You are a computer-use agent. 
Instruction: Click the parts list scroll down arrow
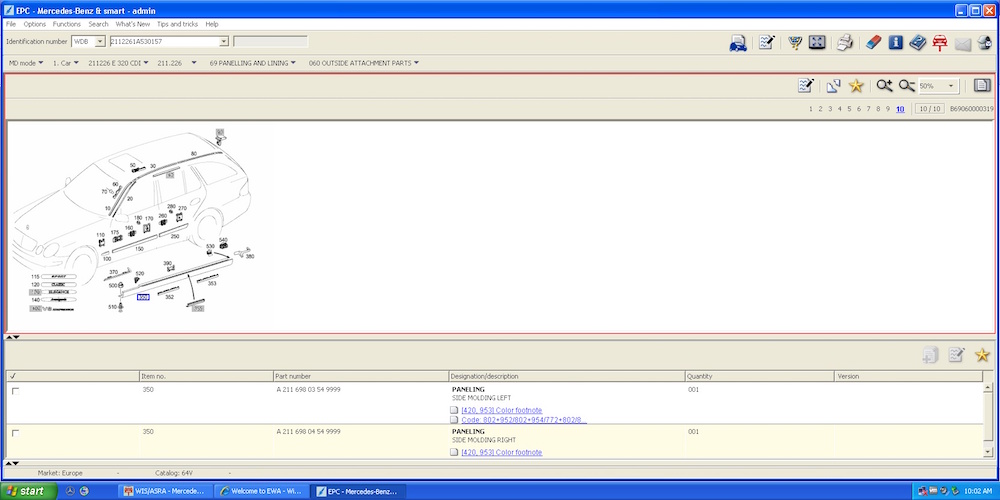coord(989,452)
